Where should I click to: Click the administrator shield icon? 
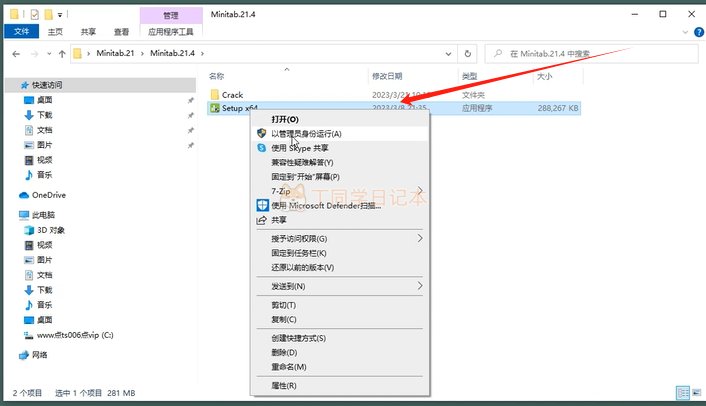(262, 133)
